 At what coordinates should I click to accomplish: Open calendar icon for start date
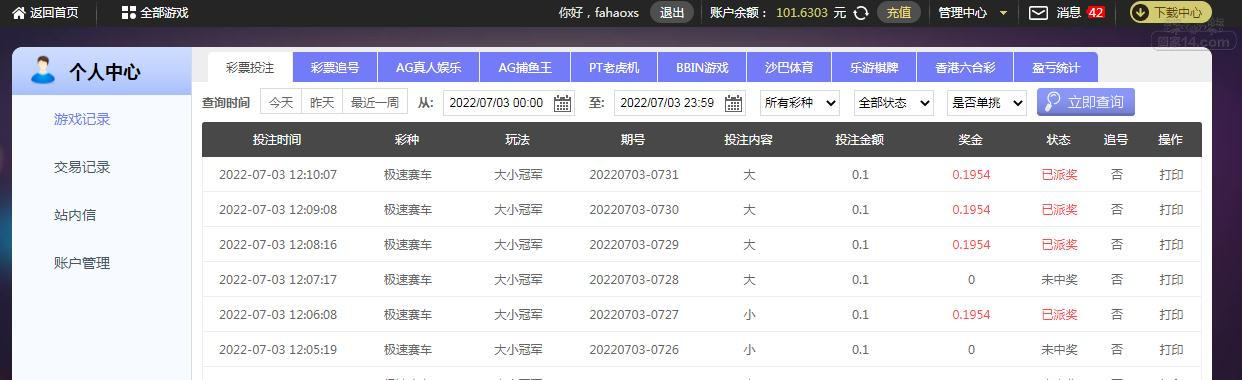pyautogui.click(x=562, y=102)
